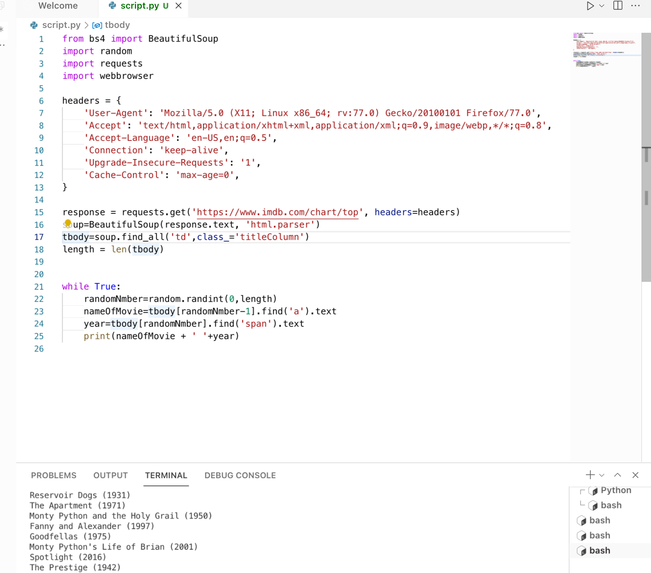Click 'length = len(tbody)' on line 18
651x573 pixels.
[113, 250]
